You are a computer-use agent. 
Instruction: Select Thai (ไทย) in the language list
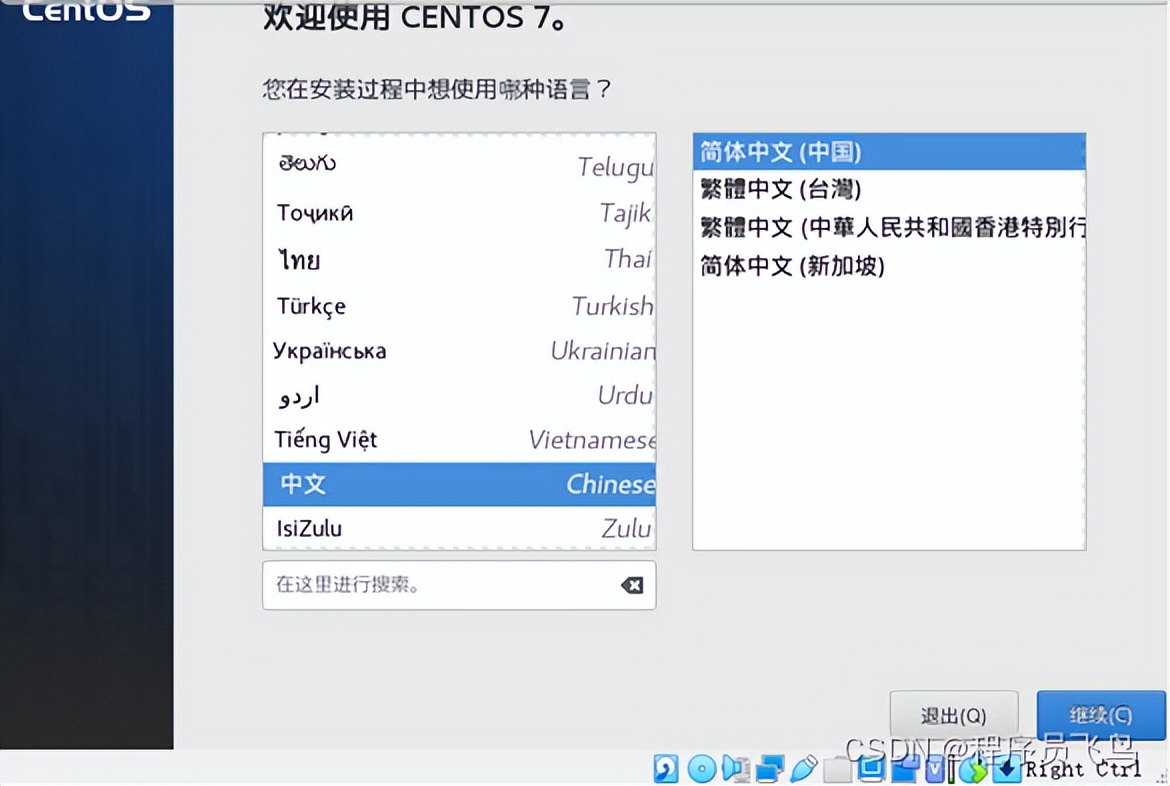(459, 260)
